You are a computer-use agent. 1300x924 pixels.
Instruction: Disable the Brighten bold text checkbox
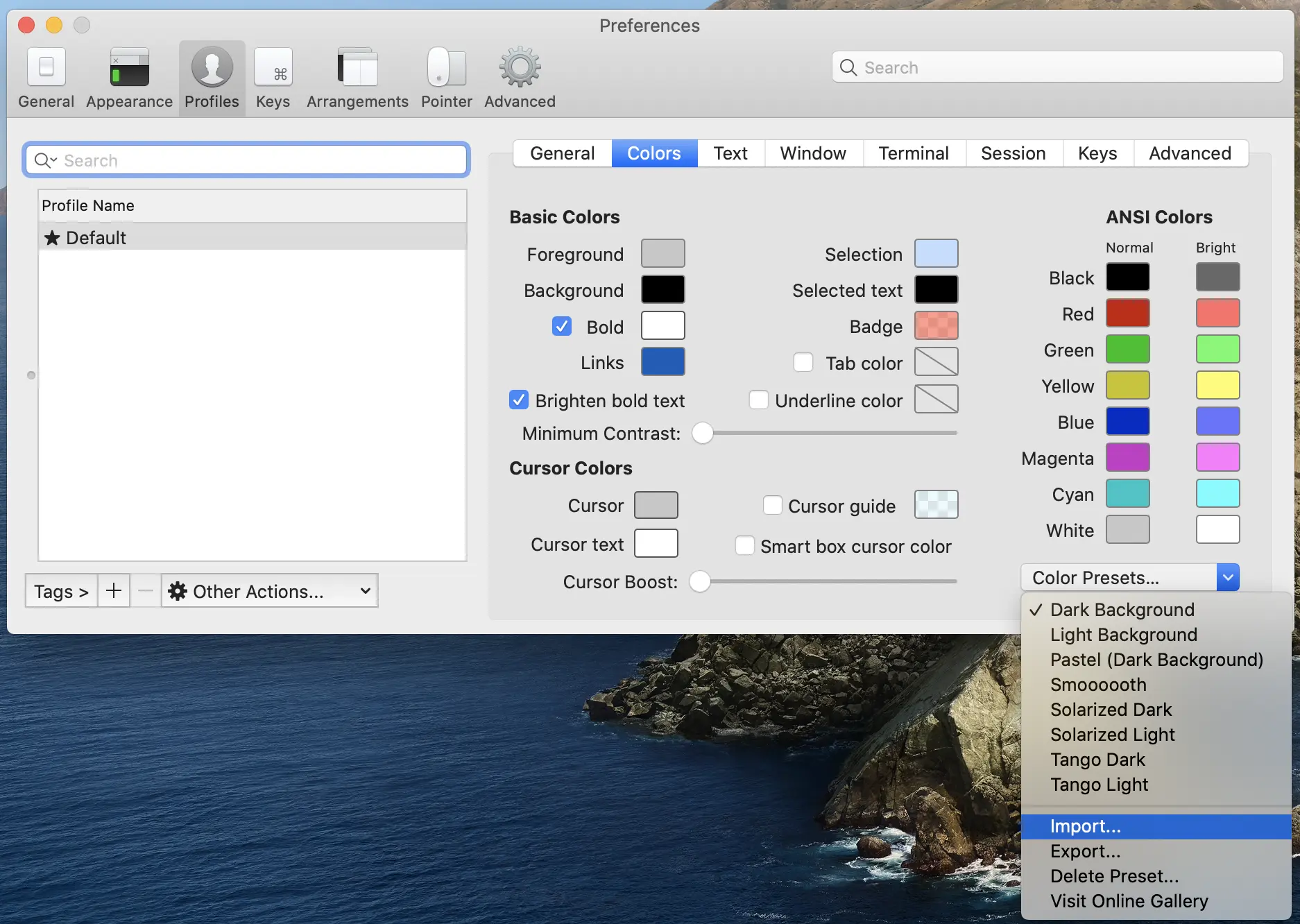[x=519, y=400]
